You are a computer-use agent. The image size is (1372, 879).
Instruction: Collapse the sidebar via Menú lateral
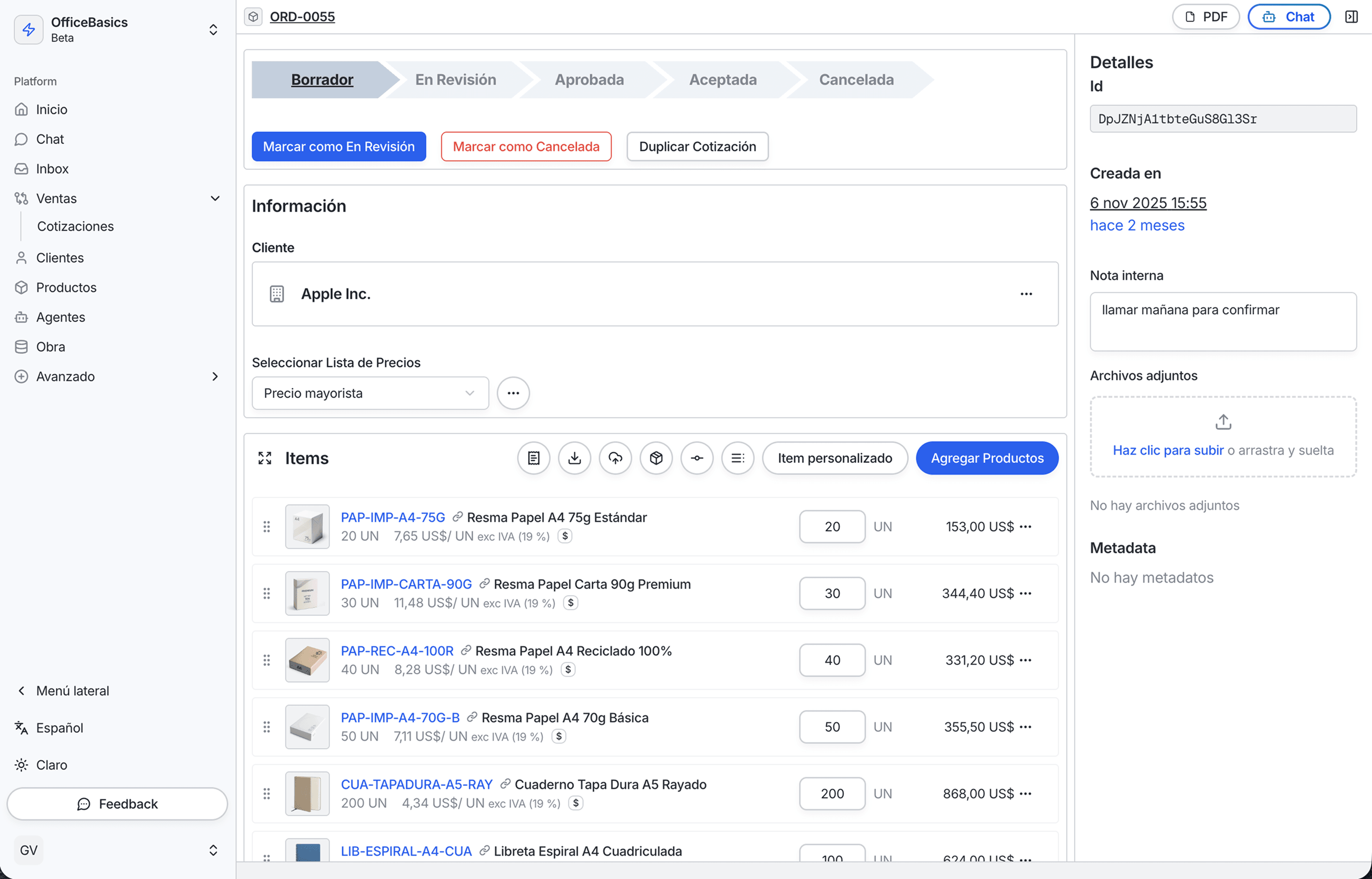(71, 691)
